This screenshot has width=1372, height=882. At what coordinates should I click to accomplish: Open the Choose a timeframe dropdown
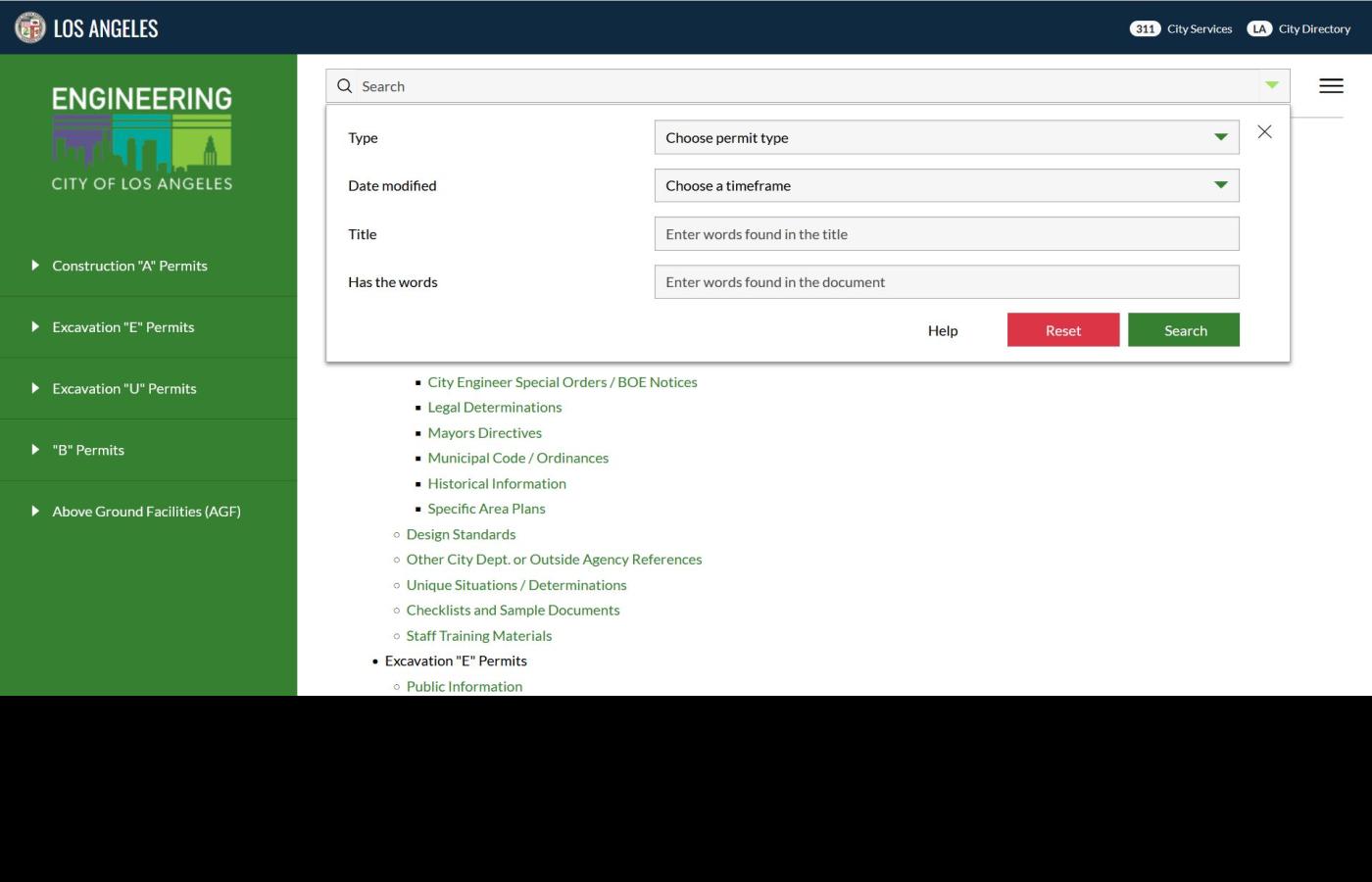(x=944, y=185)
